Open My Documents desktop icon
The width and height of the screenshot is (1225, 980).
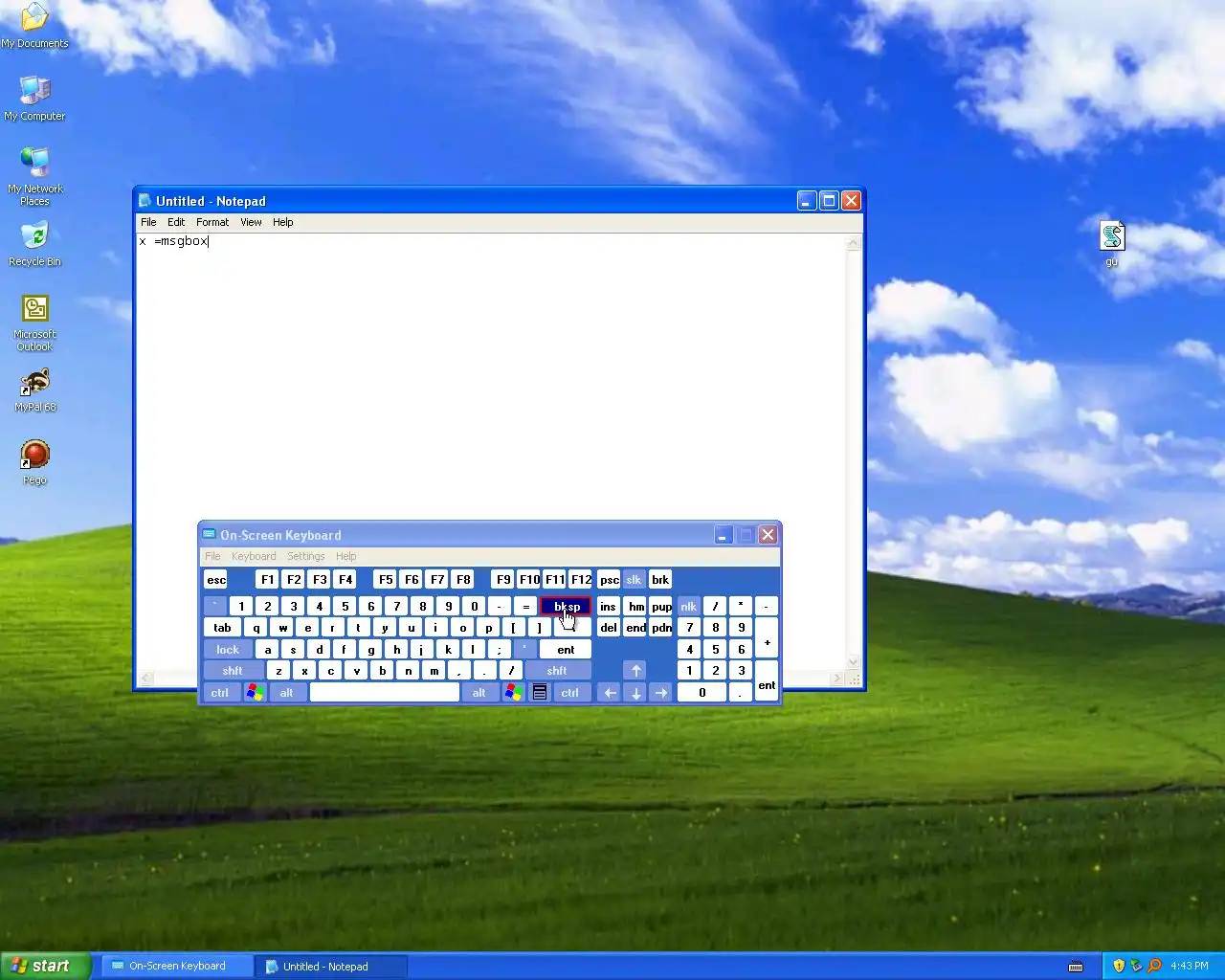[x=34, y=25]
